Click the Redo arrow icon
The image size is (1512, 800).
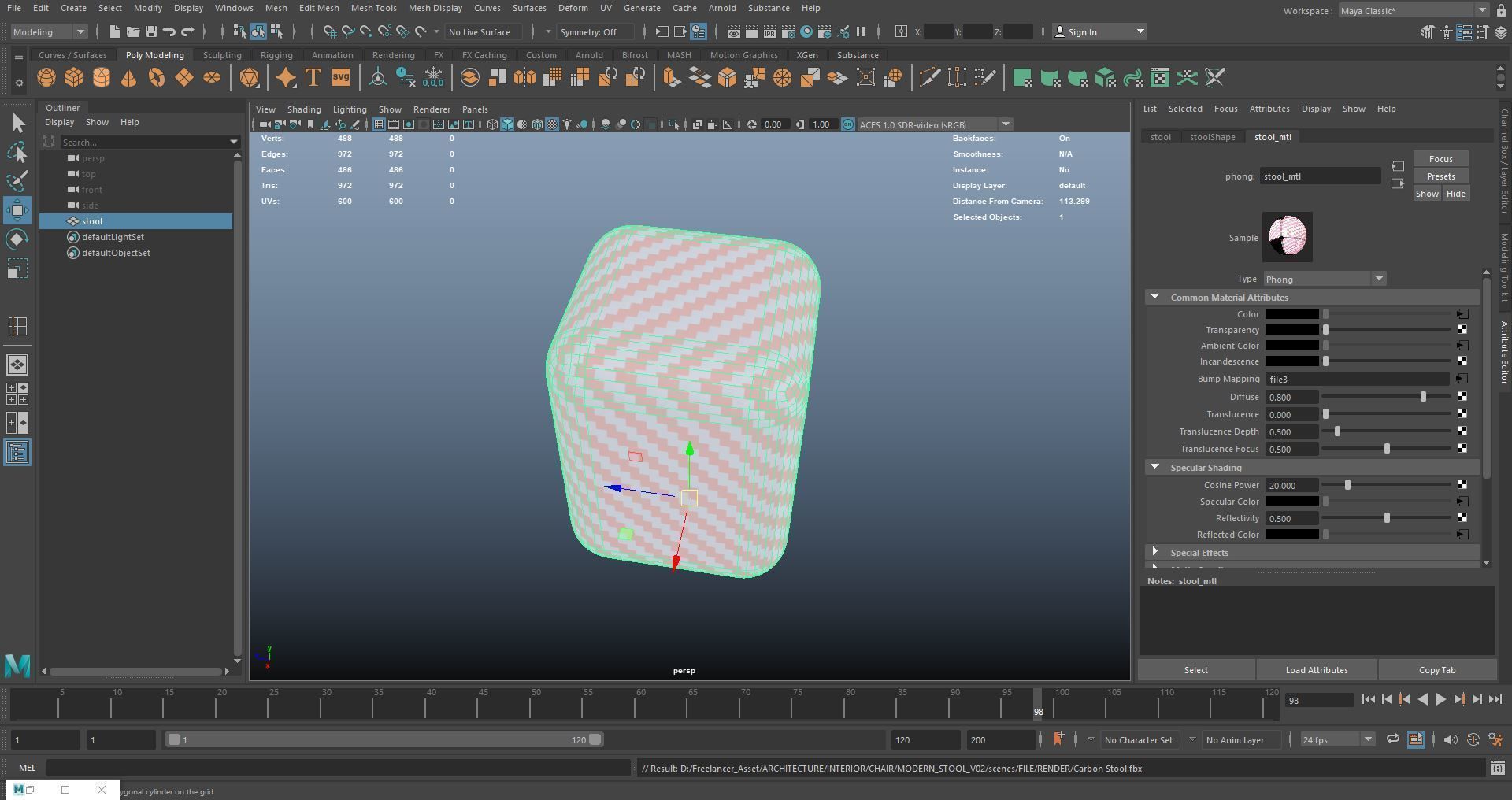[x=187, y=31]
